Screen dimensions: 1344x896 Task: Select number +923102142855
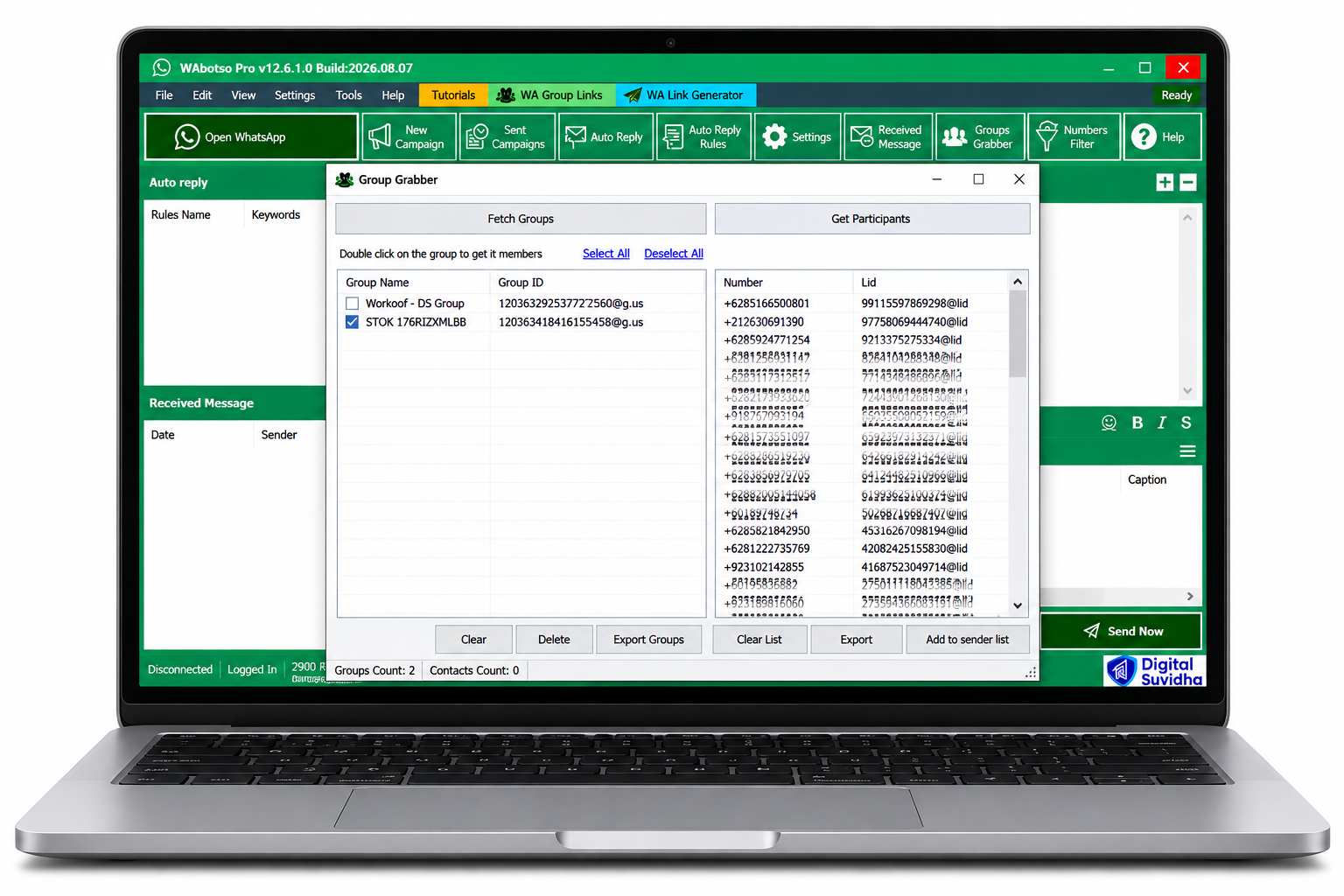[x=764, y=567]
